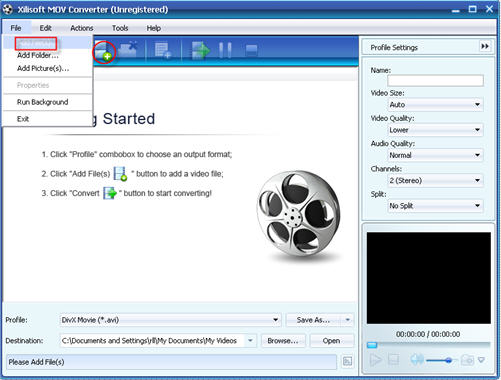Image resolution: width=501 pixels, height=380 pixels.
Task: Open the Profile combobox DivX Movie
Action: coord(170,320)
